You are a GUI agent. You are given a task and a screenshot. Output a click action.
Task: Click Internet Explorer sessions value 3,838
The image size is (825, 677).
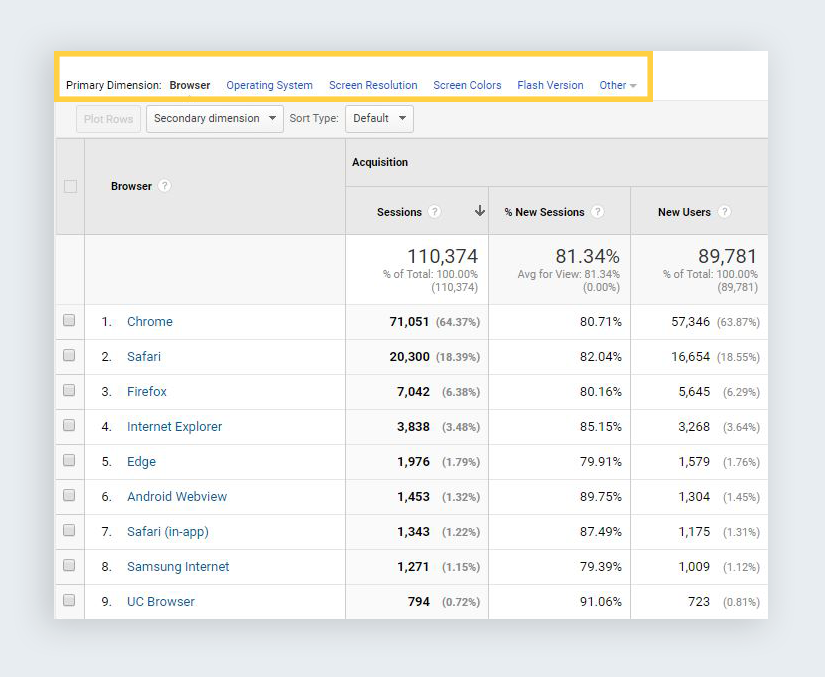(x=413, y=427)
